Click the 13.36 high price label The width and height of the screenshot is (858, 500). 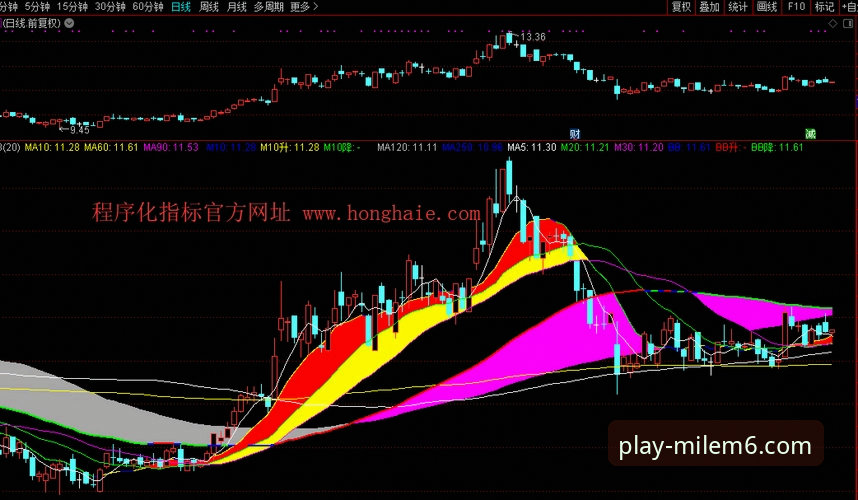point(532,37)
